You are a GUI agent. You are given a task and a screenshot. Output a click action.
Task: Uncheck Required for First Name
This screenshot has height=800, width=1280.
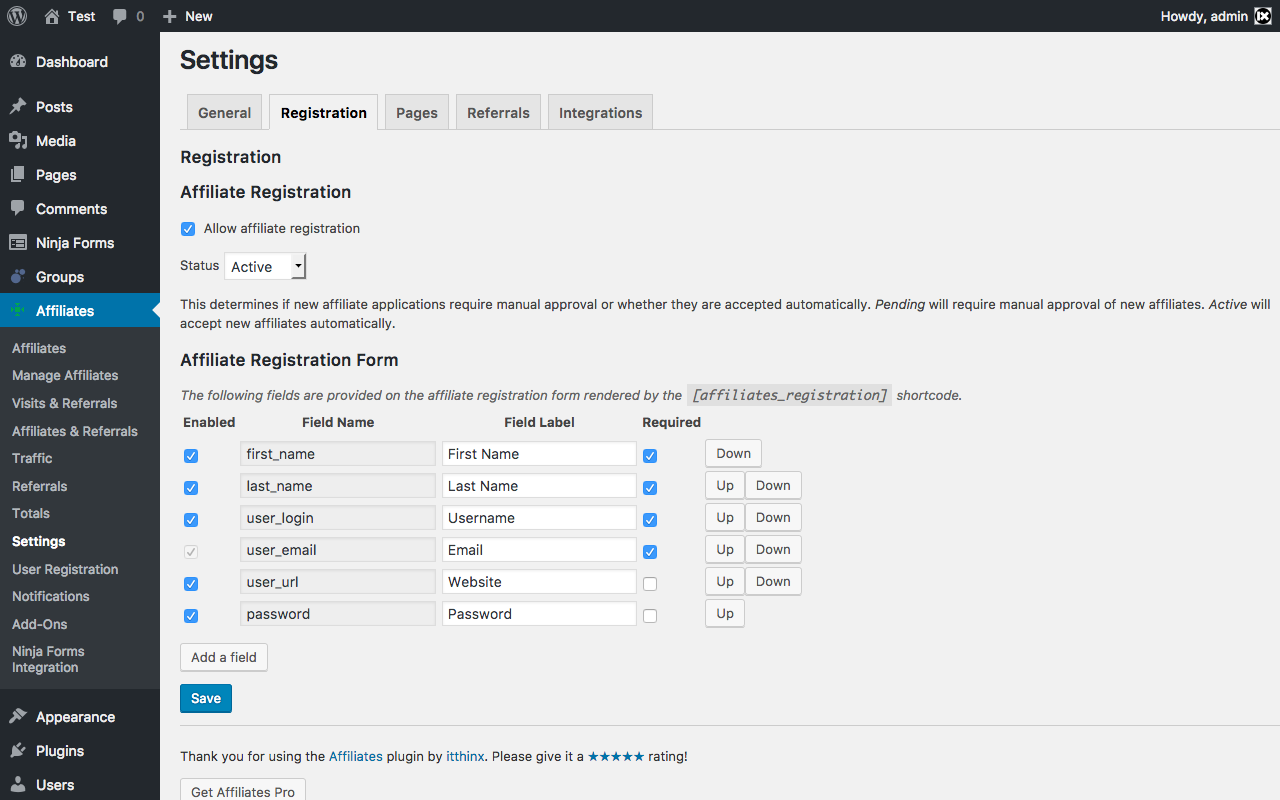click(650, 456)
